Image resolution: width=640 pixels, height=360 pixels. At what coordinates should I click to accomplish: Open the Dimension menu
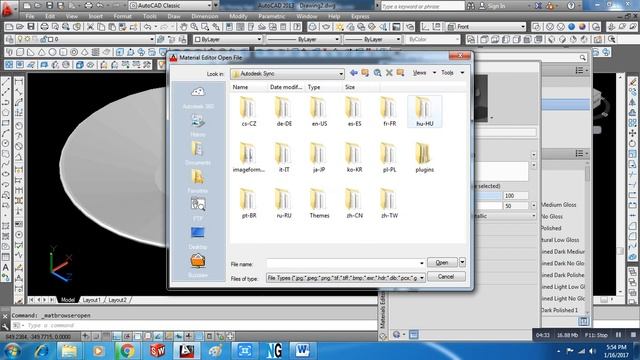pos(204,16)
